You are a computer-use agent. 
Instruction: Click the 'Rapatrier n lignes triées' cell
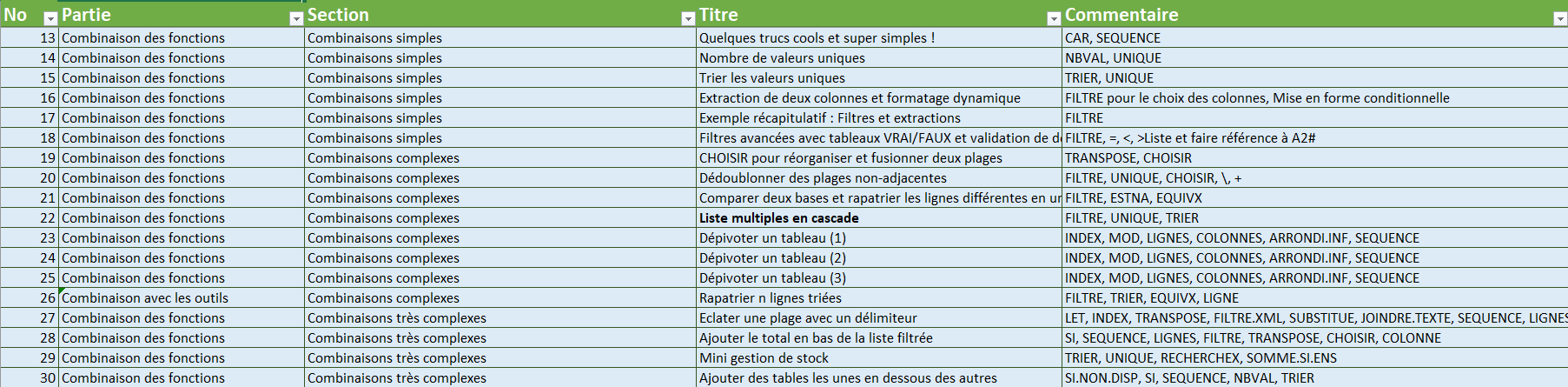(879, 297)
